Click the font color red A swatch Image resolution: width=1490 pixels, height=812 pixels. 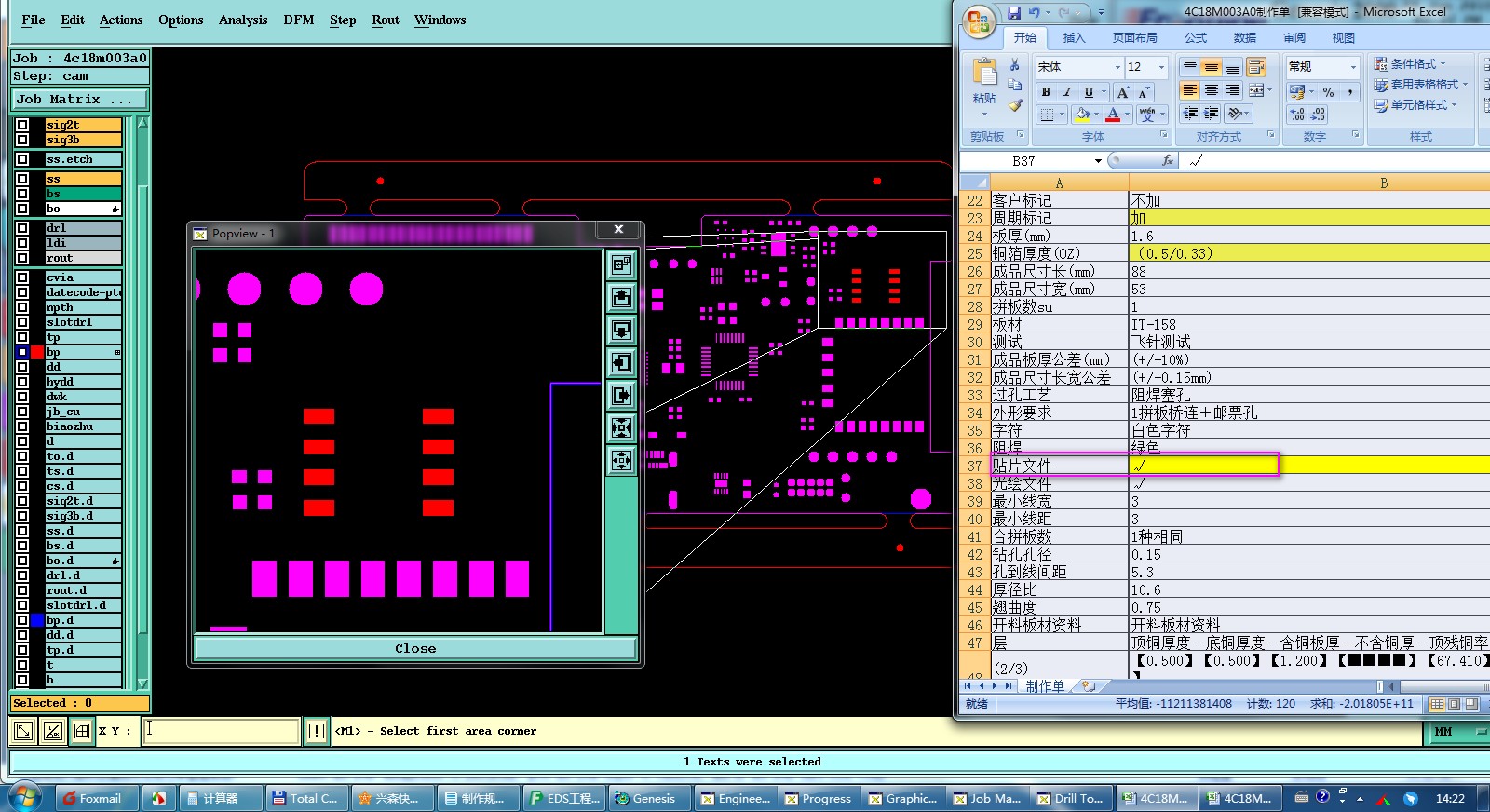point(1113,115)
